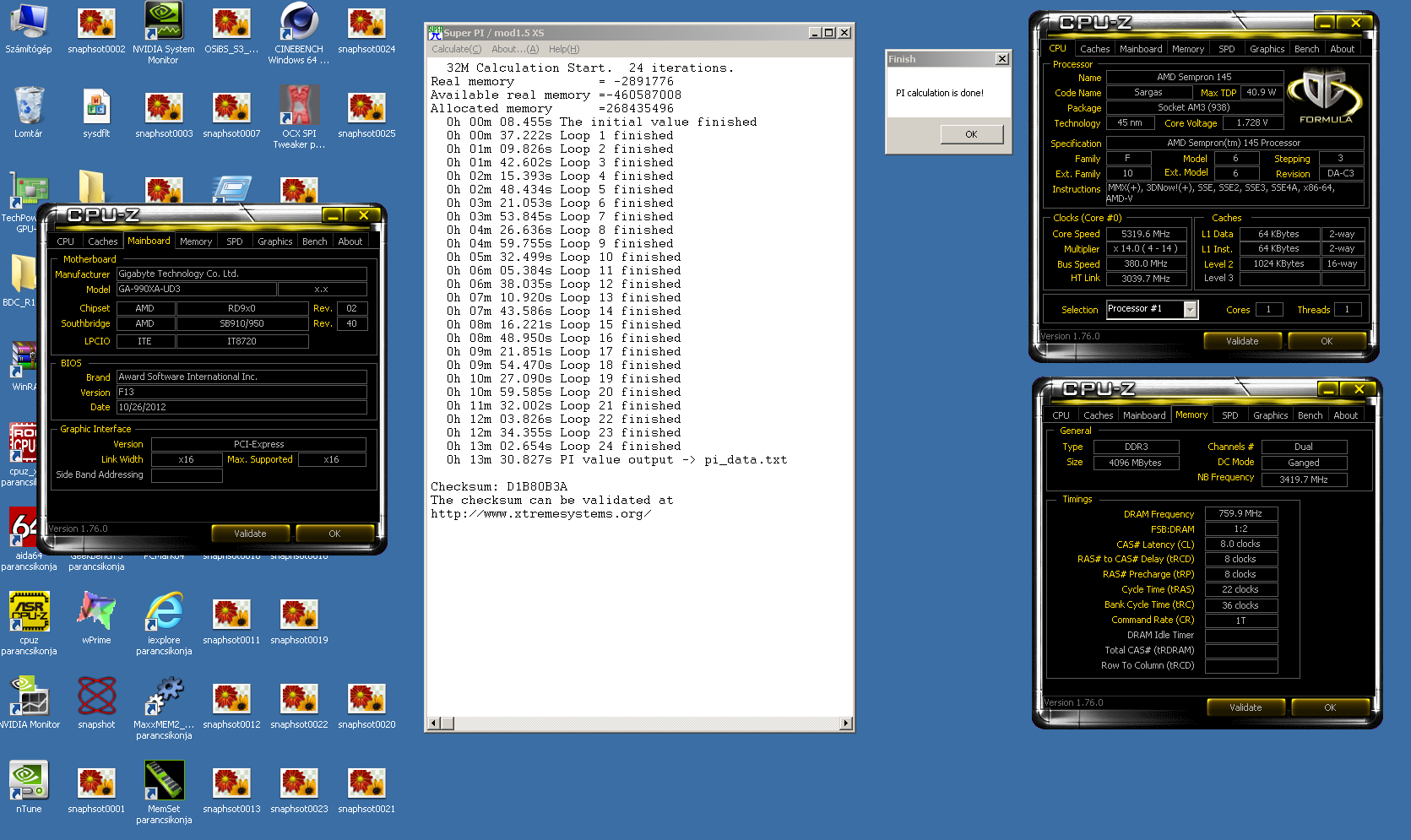Click Super PI horizontal scrollbar right arrow
This screenshot has width=1411, height=840.
pos(846,723)
